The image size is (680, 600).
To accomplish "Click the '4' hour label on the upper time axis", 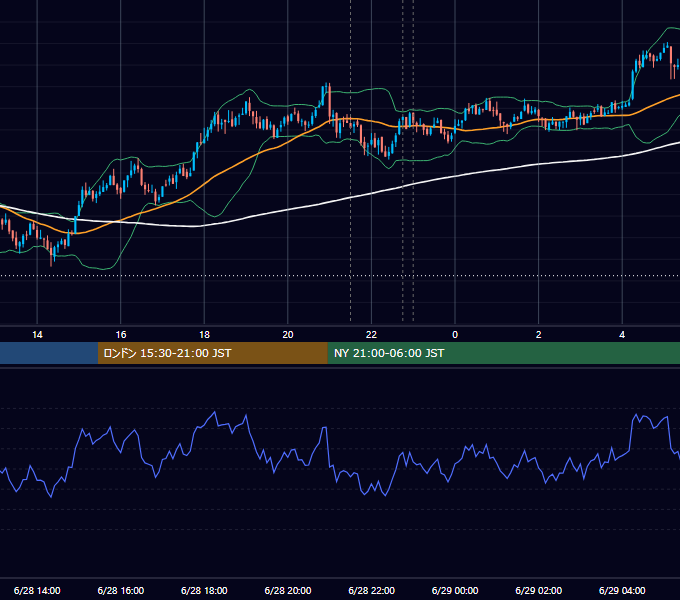I will (622, 335).
